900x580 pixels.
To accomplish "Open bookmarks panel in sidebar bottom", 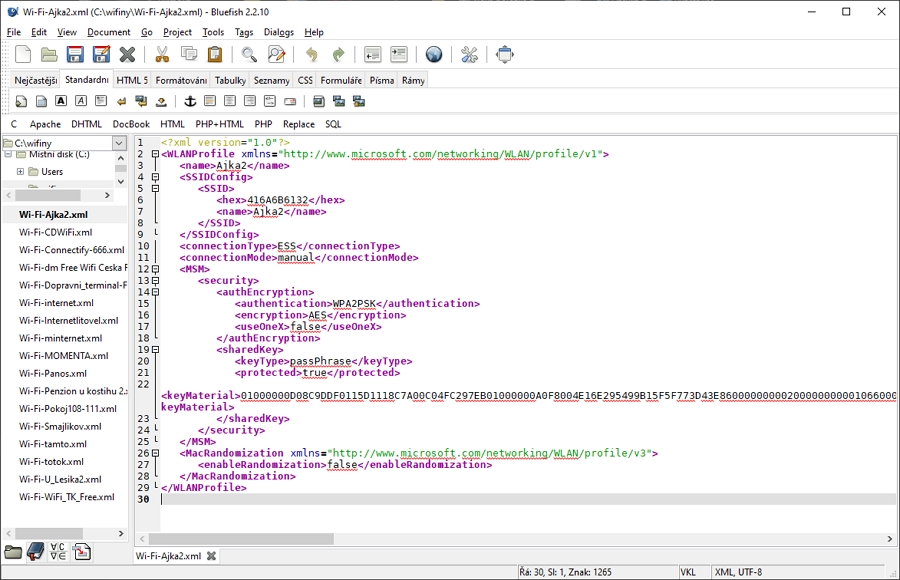I will tap(35, 552).
